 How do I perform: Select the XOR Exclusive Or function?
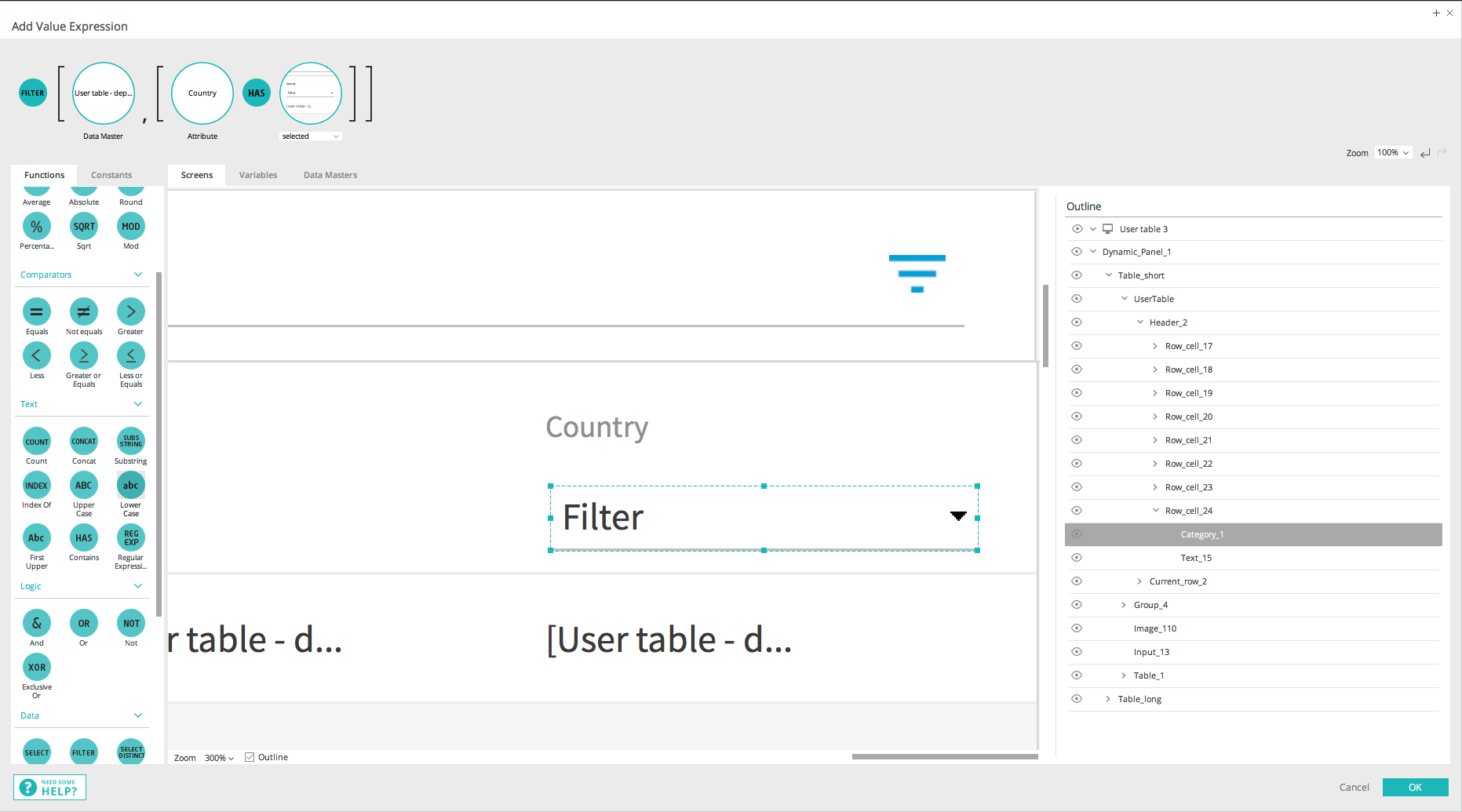point(36,668)
